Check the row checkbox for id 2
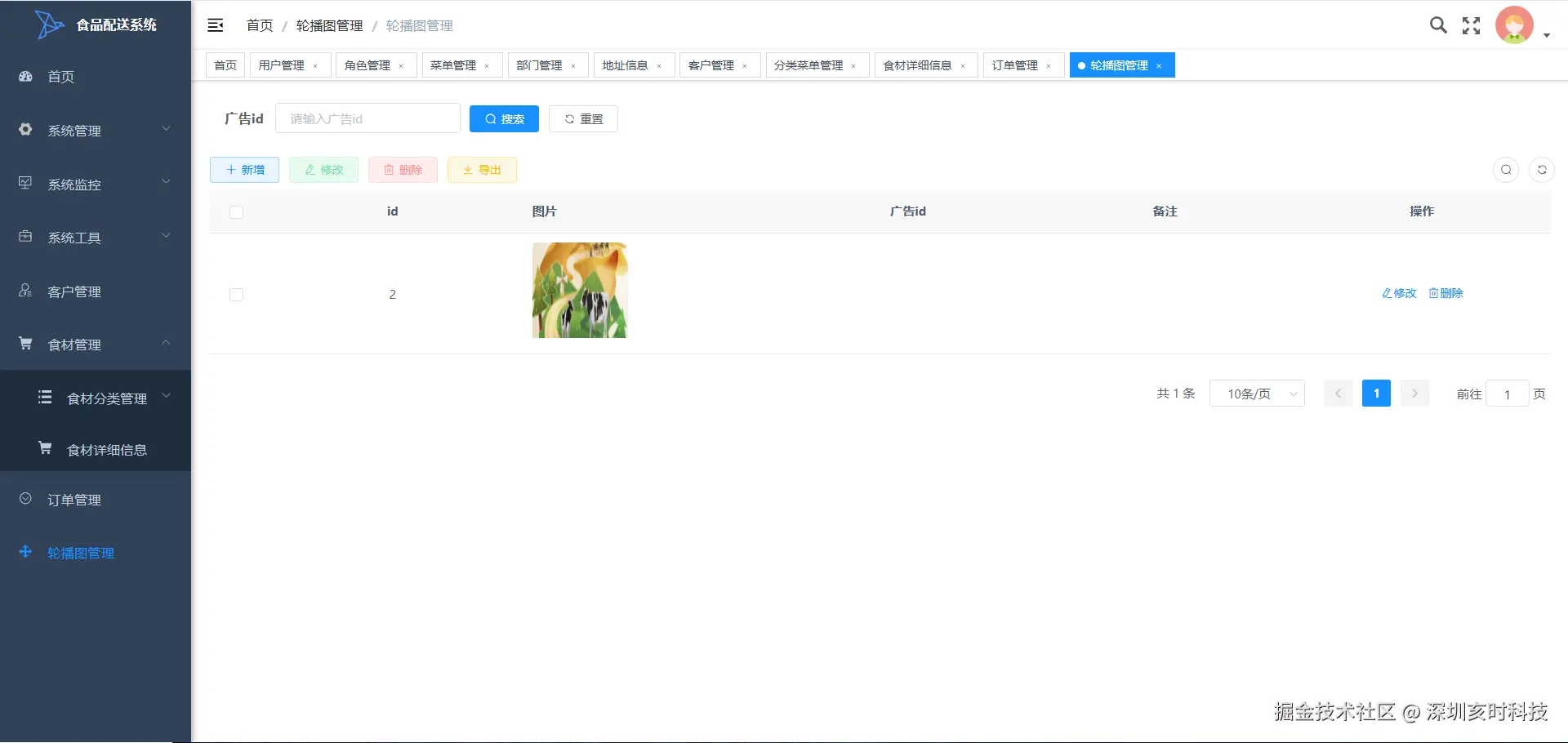This screenshot has height=743, width=1568. coord(236,294)
